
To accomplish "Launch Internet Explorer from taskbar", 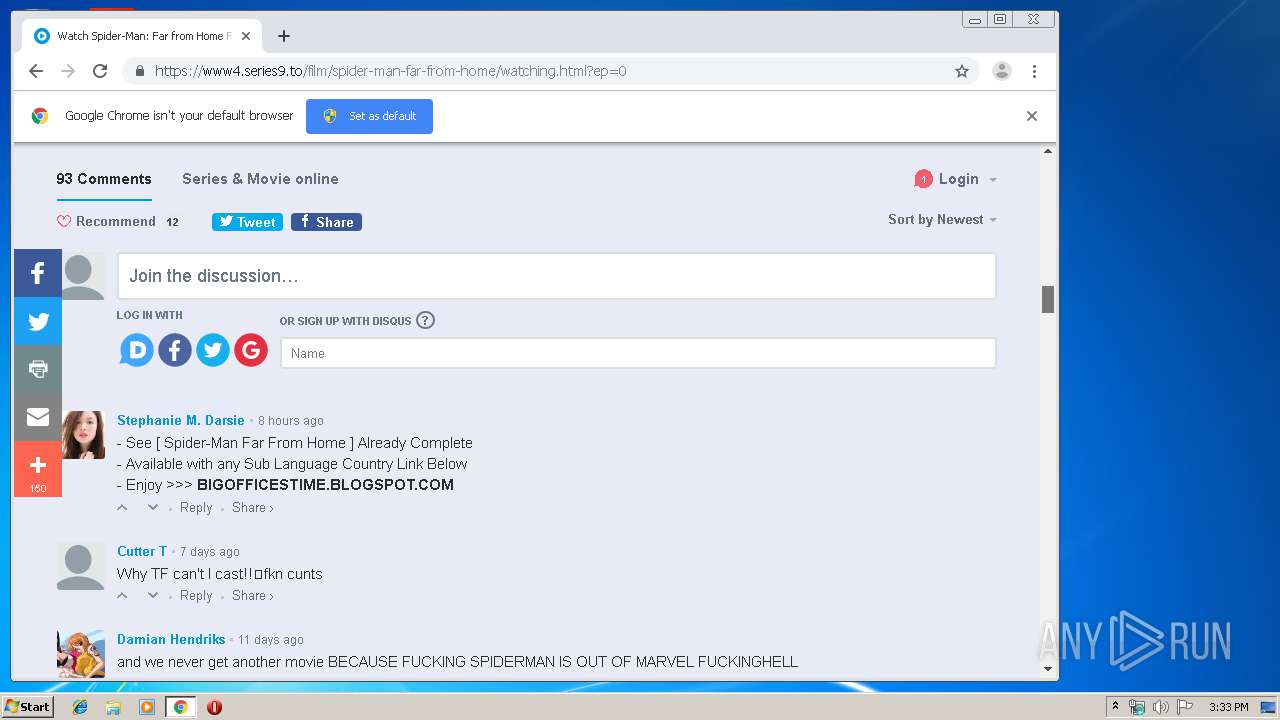I will tap(80, 707).
